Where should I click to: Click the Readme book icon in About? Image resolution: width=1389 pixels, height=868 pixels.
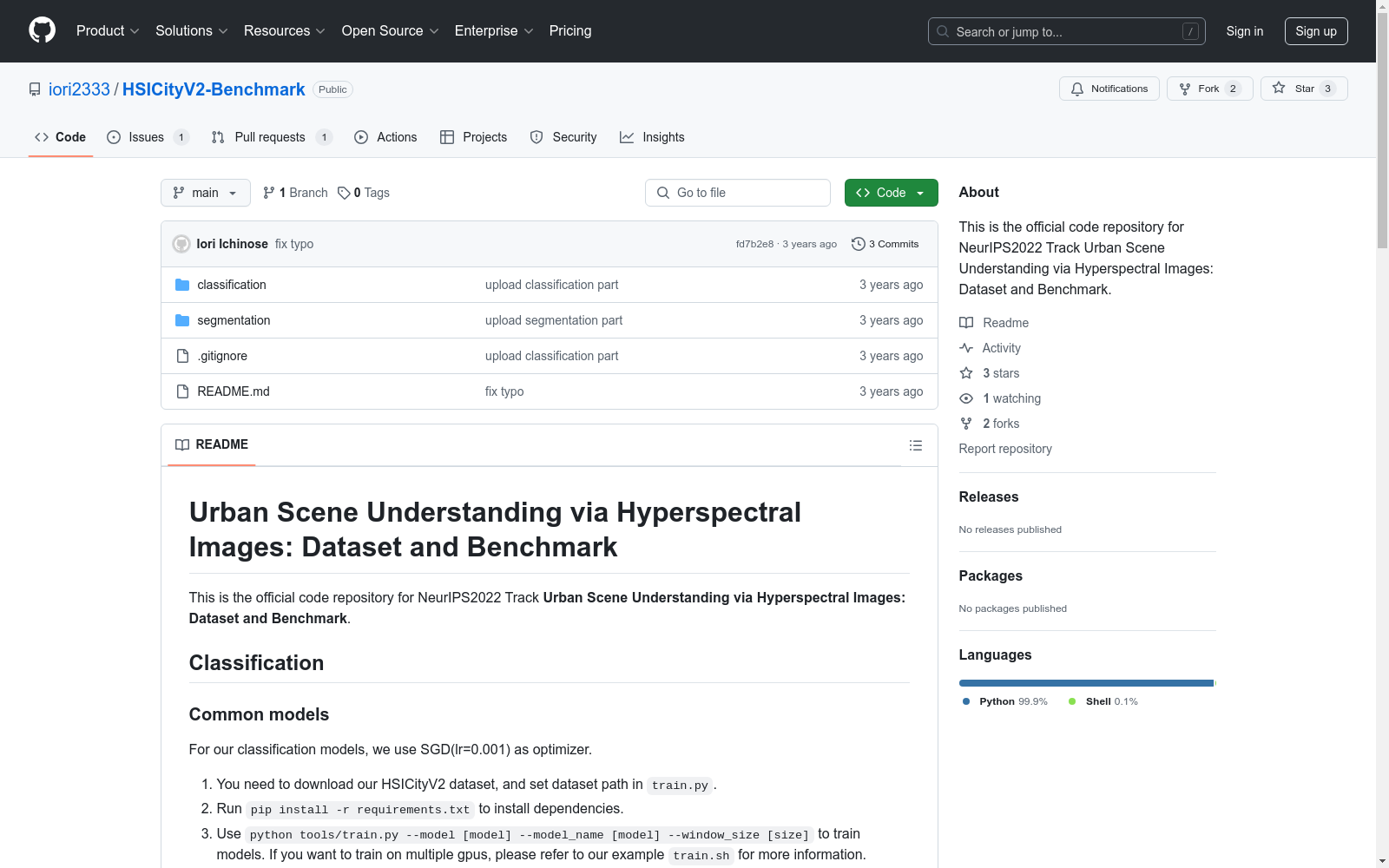point(966,323)
